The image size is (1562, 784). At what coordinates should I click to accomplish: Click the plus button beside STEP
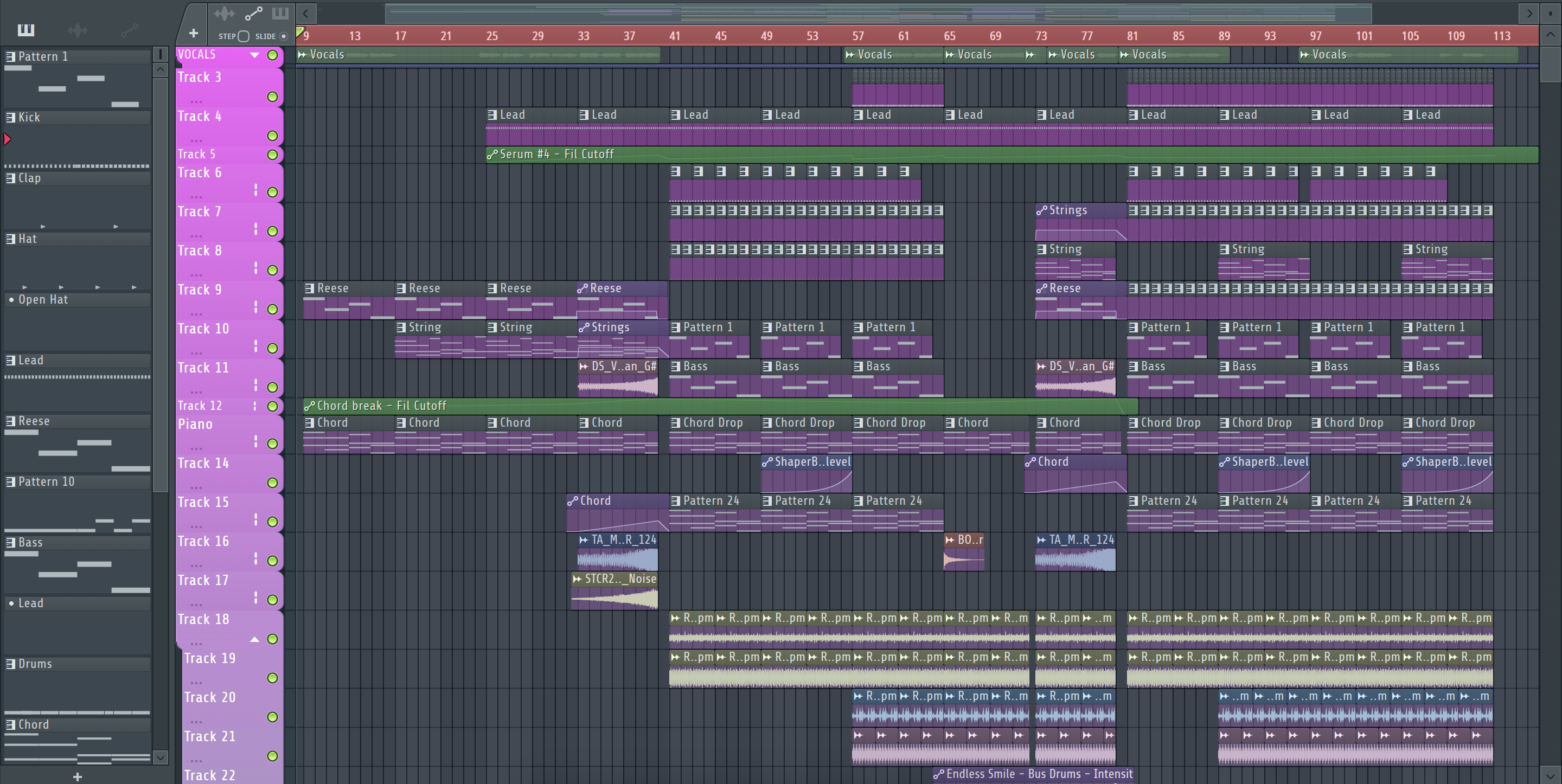click(194, 34)
